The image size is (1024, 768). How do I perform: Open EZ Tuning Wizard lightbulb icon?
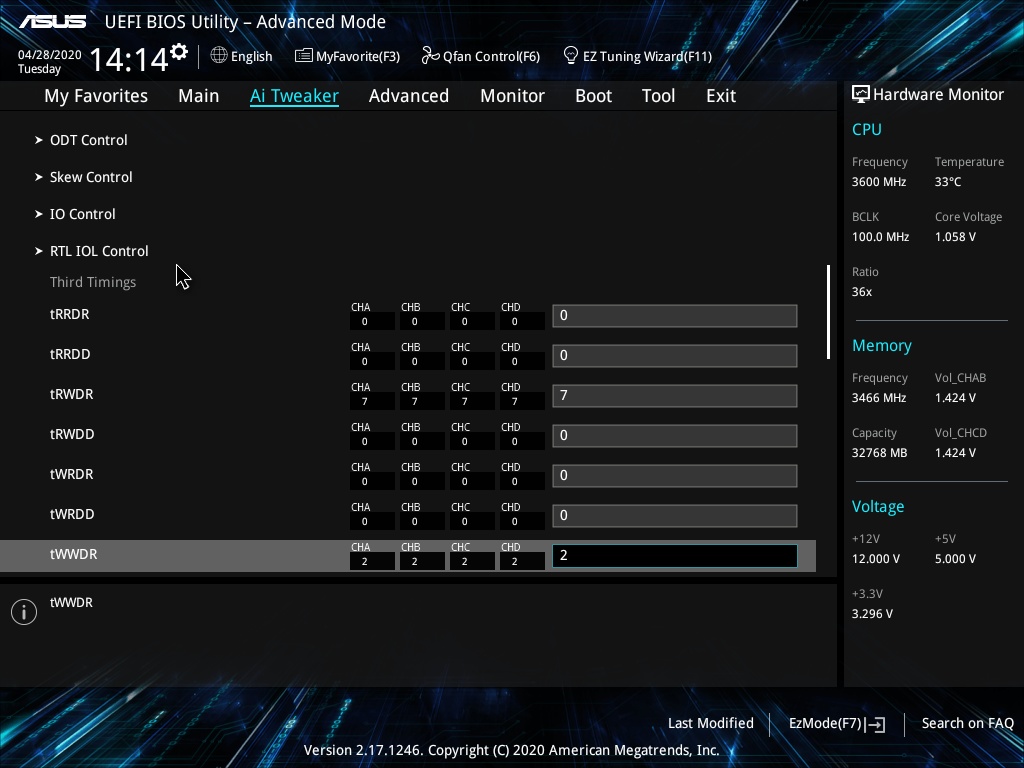(x=571, y=56)
